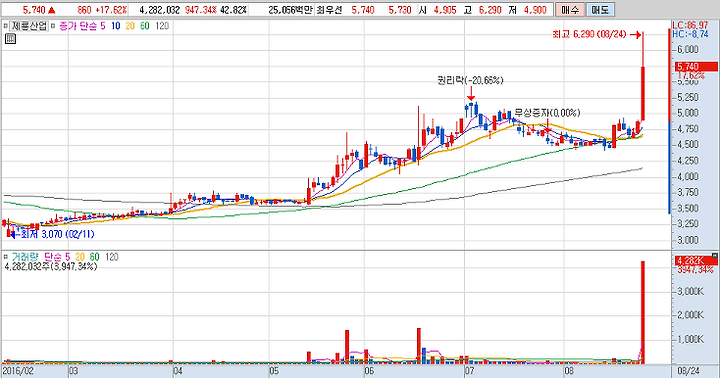
Task: Click the 최고 6,290 (08/24) label
Action: point(589,34)
